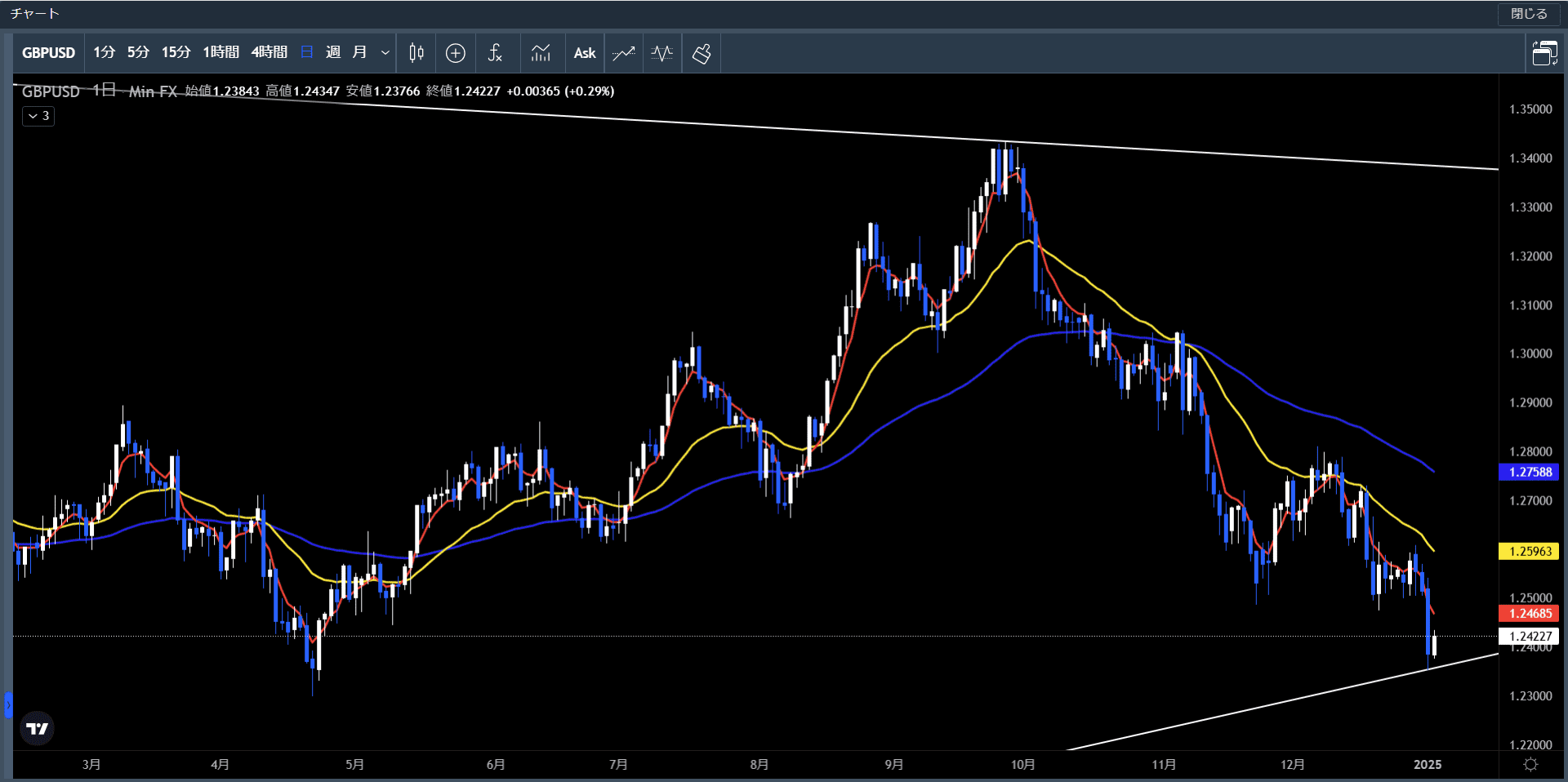Click the 高値1.24347 high value in legend
The image size is (1568, 782).
(302, 91)
